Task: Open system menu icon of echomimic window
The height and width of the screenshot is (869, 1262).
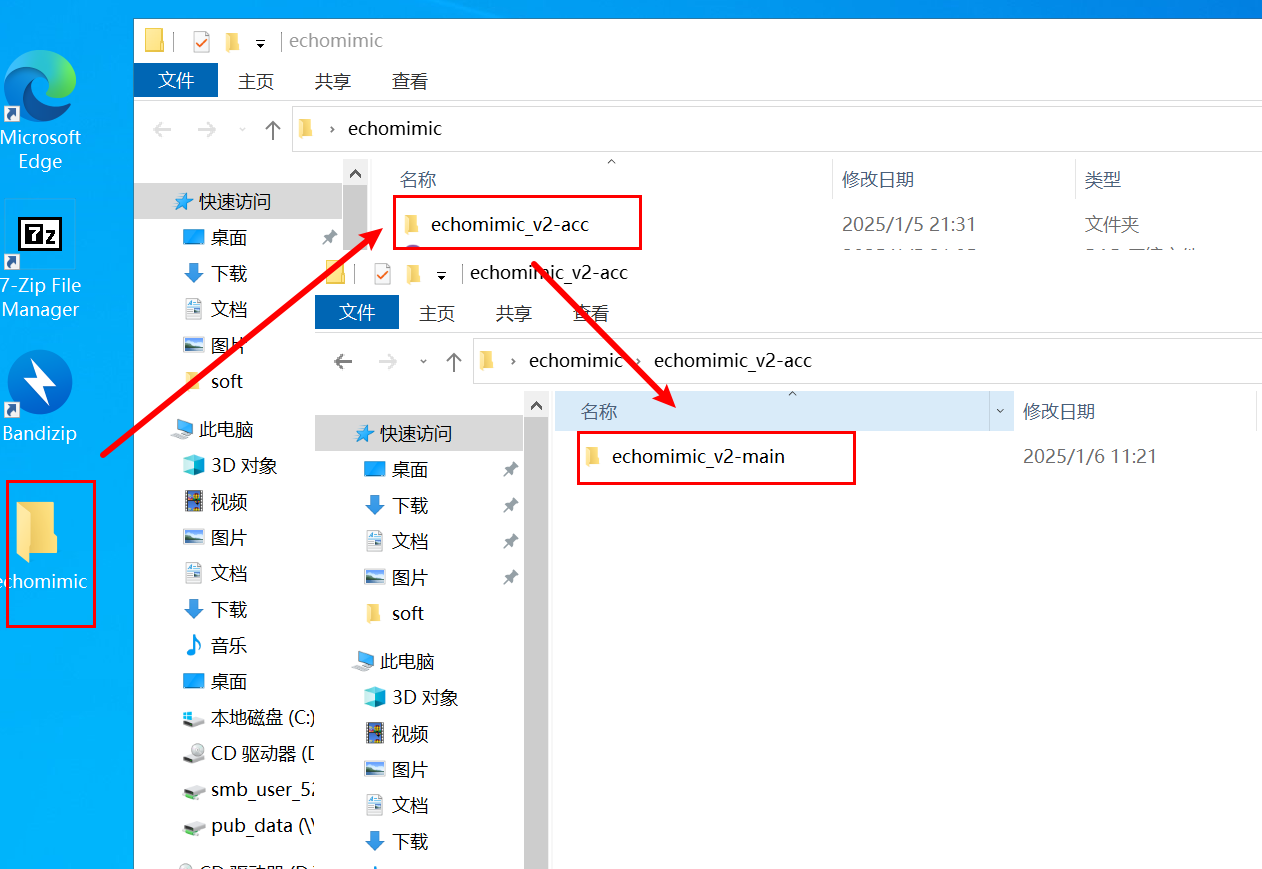Action: 154,41
